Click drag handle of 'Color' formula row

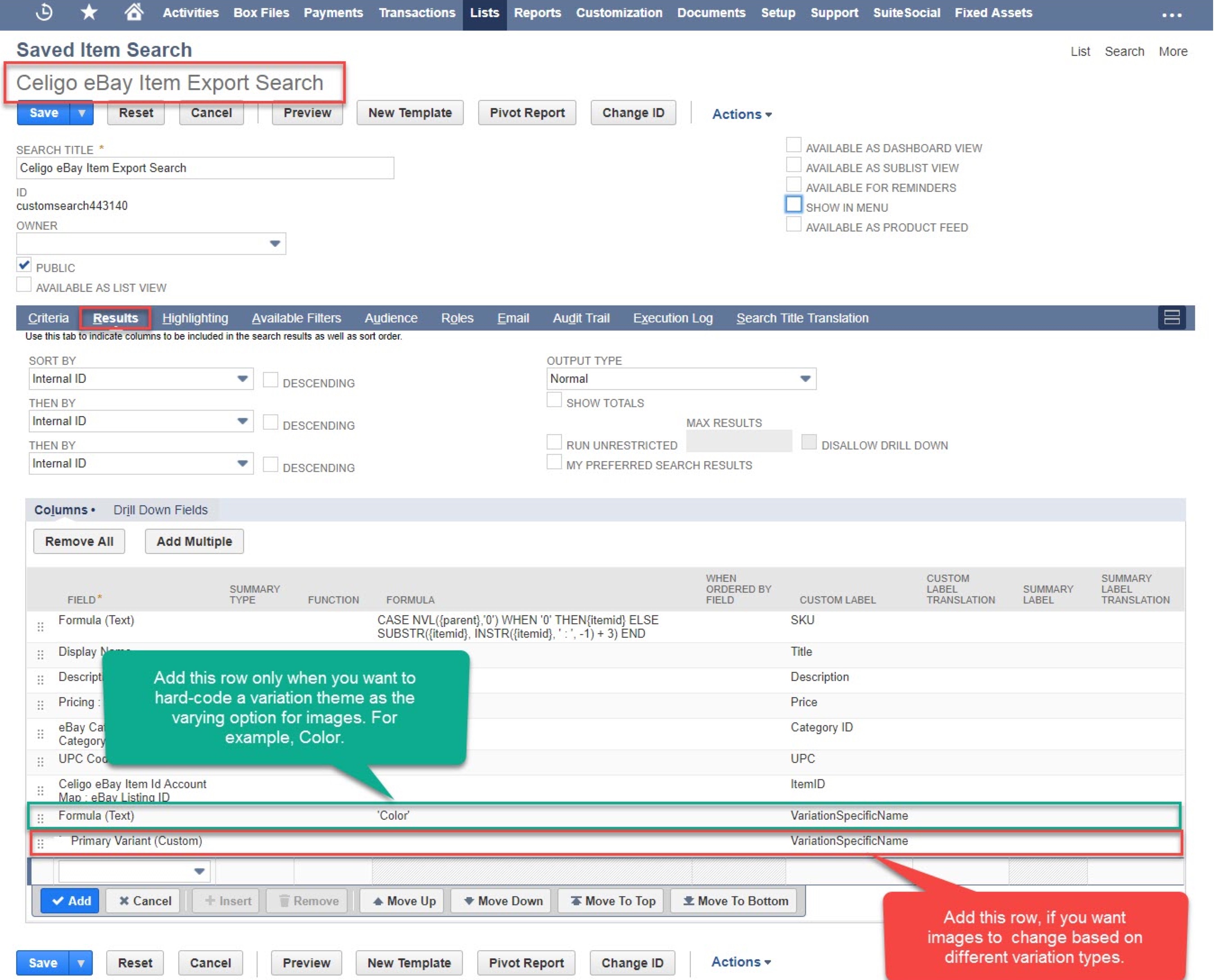pos(40,818)
